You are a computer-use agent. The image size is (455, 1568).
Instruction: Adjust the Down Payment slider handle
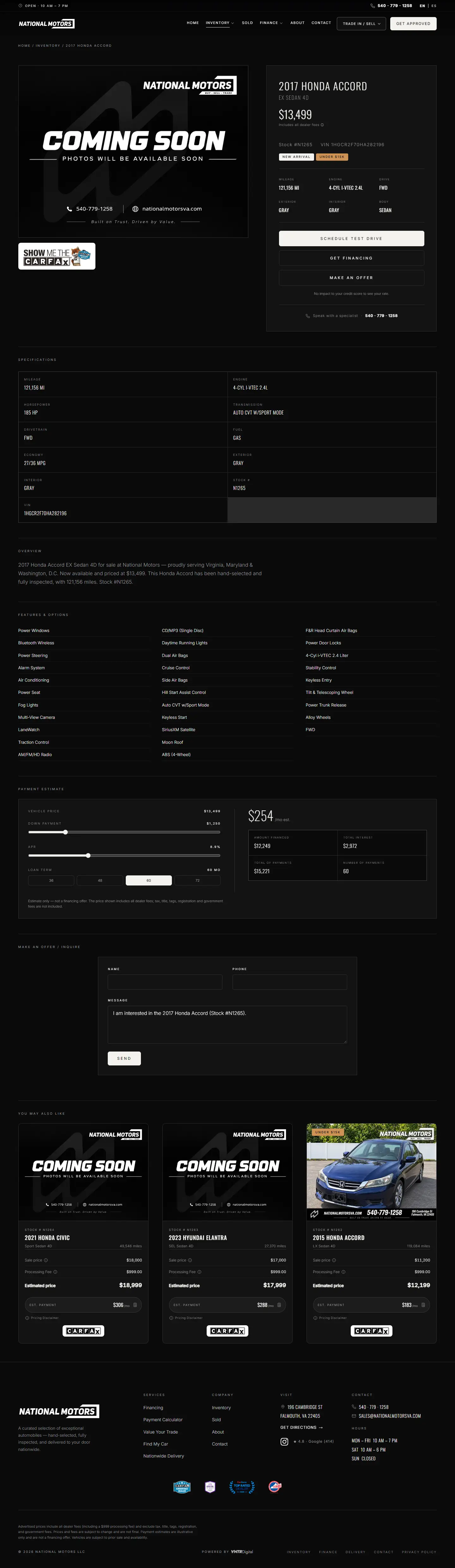point(65,832)
